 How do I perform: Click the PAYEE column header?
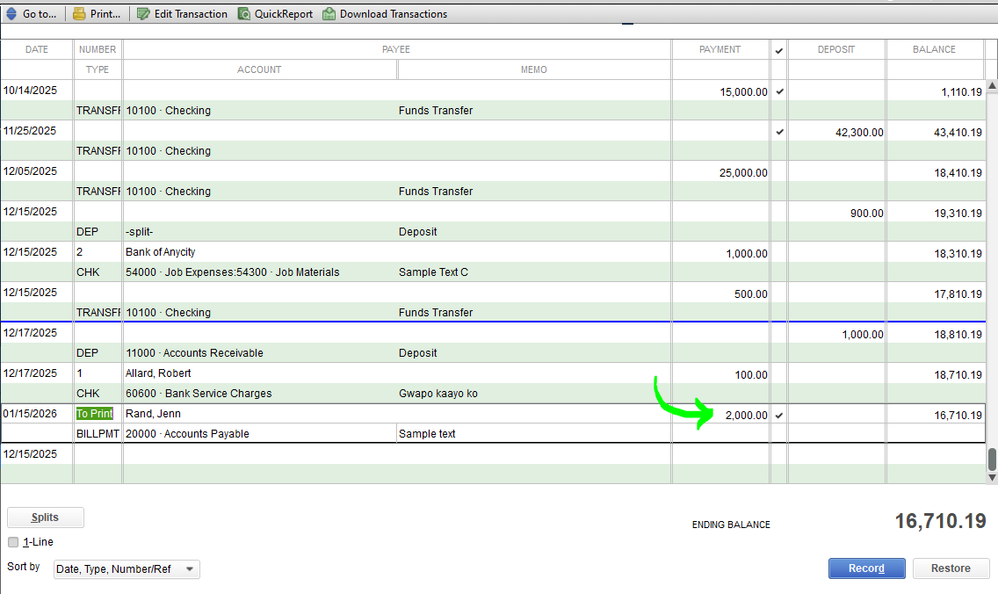click(x=396, y=49)
